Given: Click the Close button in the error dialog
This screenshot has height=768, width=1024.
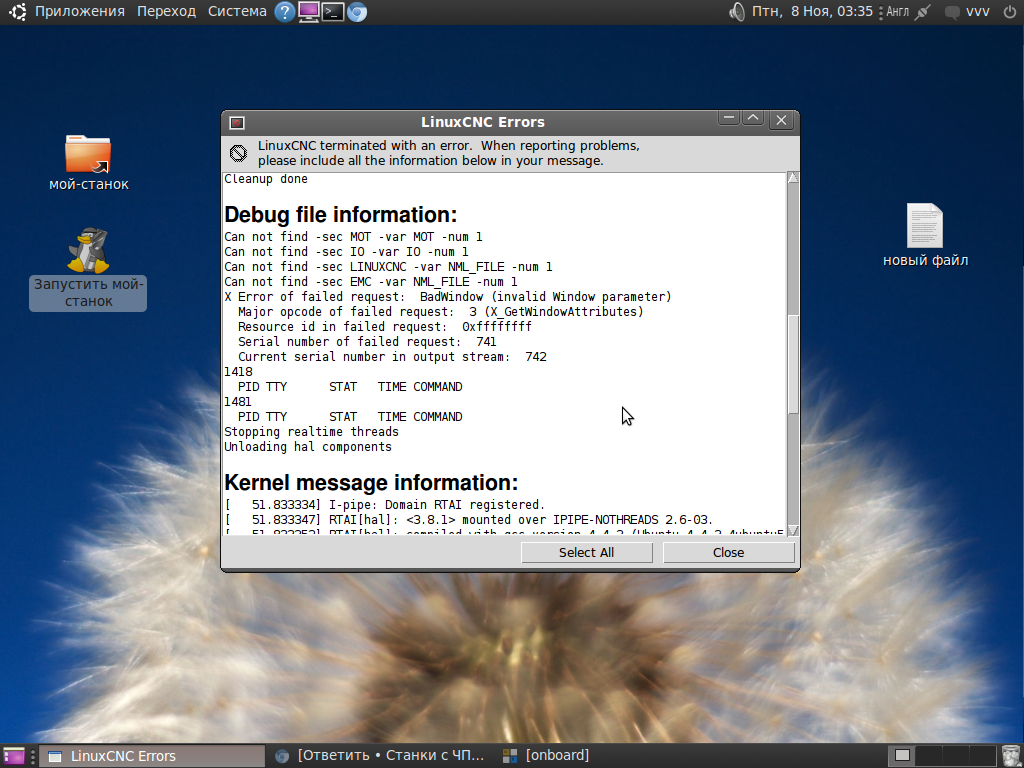Looking at the screenshot, I should [728, 552].
